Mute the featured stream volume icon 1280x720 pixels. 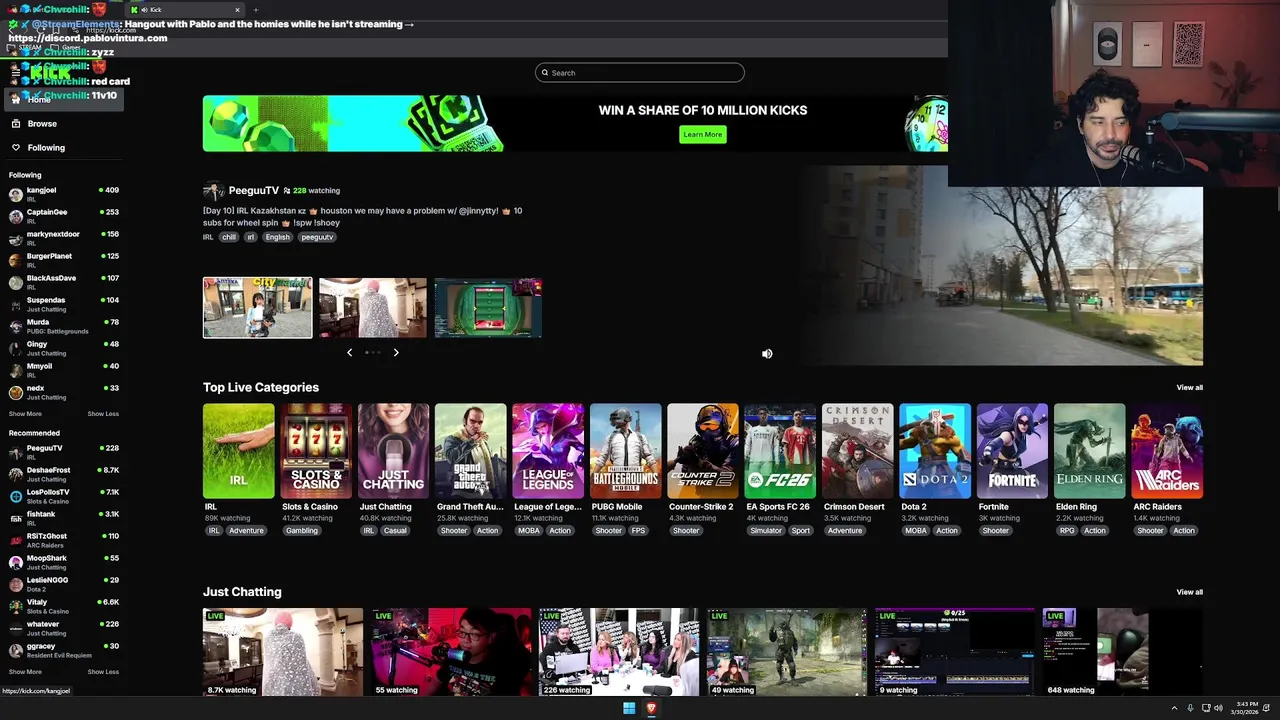767,354
